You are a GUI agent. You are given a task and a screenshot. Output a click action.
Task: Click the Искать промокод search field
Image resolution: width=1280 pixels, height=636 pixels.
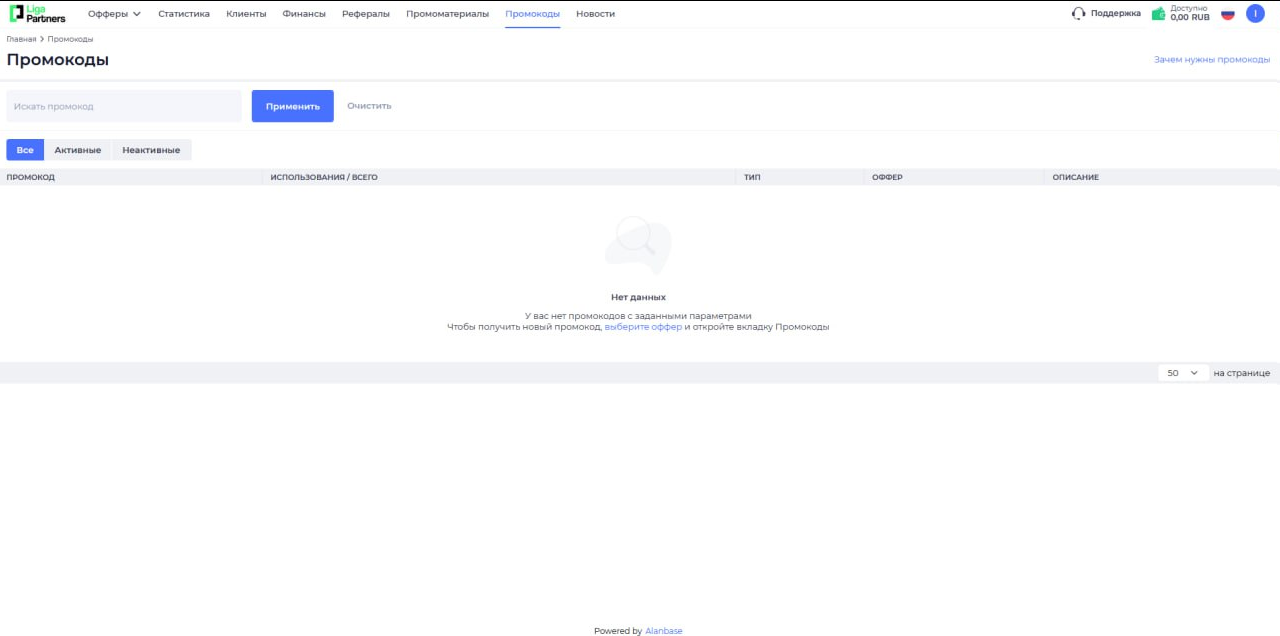pyautogui.click(x=124, y=106)
